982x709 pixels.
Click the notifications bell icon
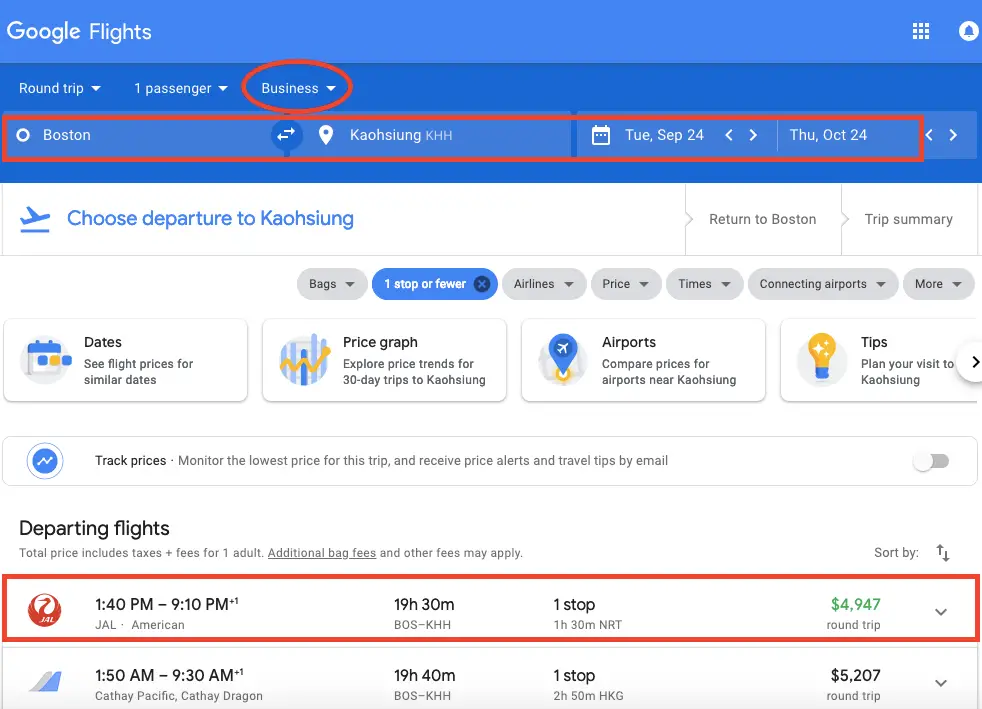point(969,31)
